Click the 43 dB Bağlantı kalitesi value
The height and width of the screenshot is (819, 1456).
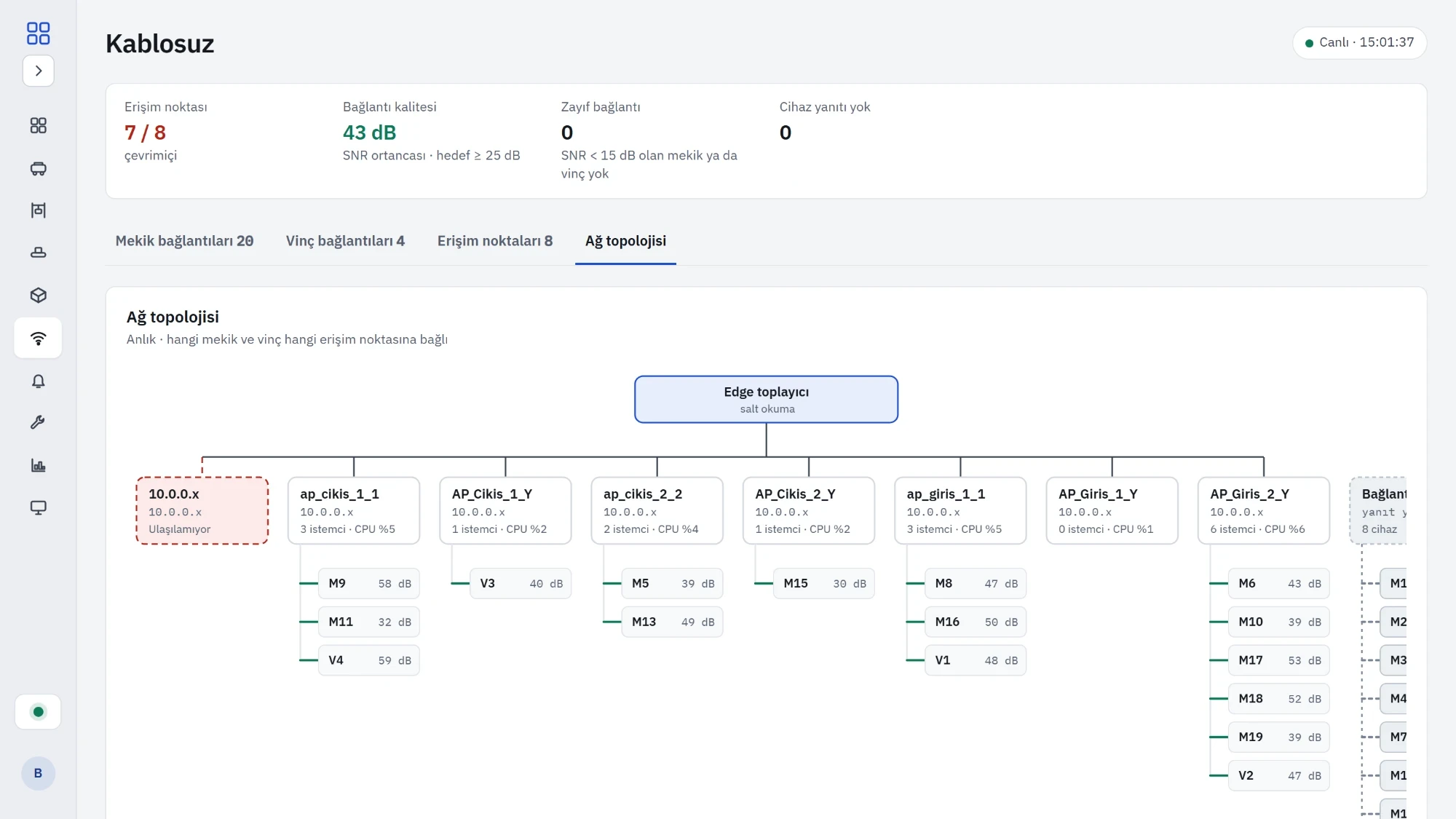(x=370, y=132)
